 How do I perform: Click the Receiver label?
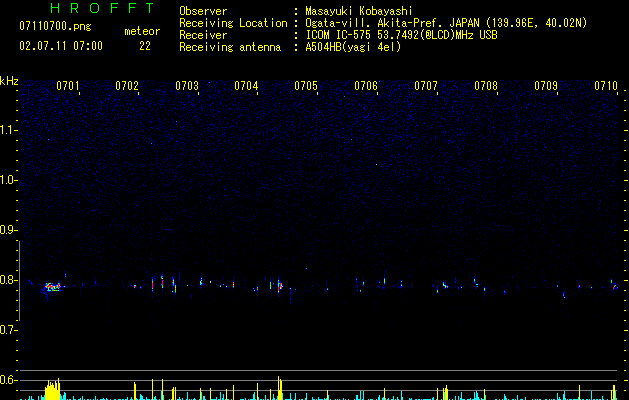pos(203,35)
